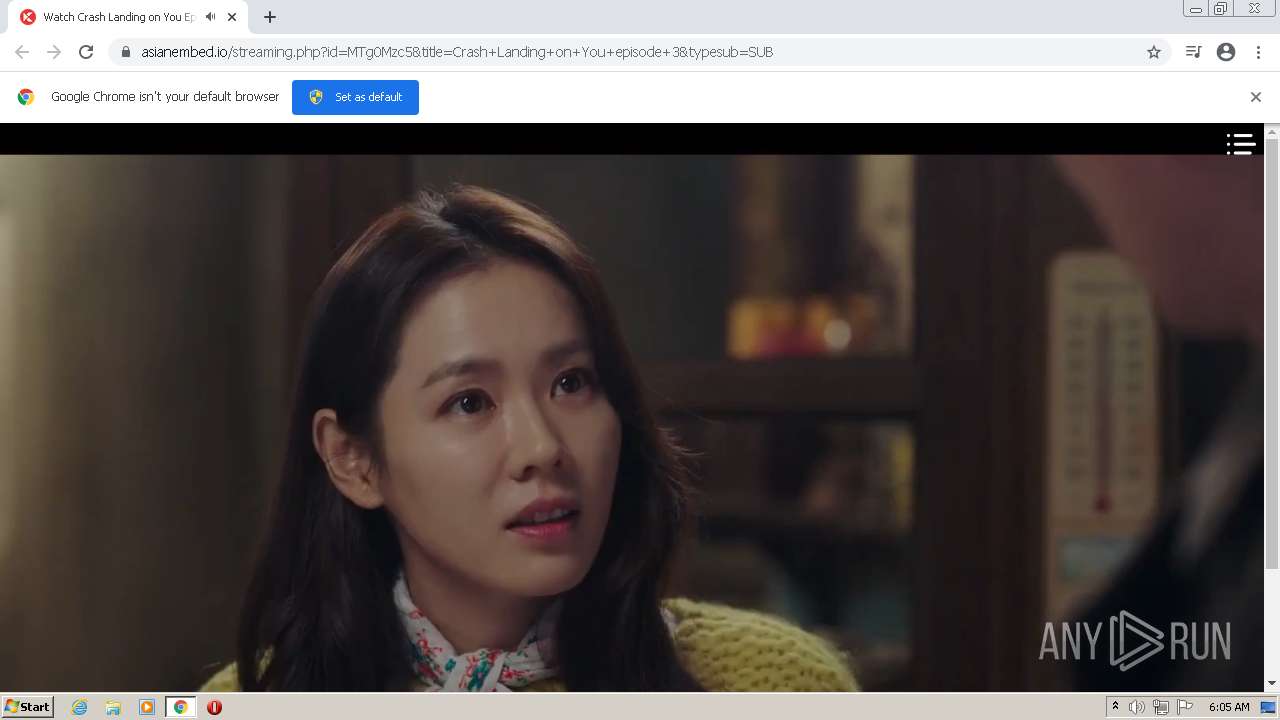This screenshot has width=1280, height=720.
Task: Open Chrome three-dot menu
Action: (x=1259, y=52)
